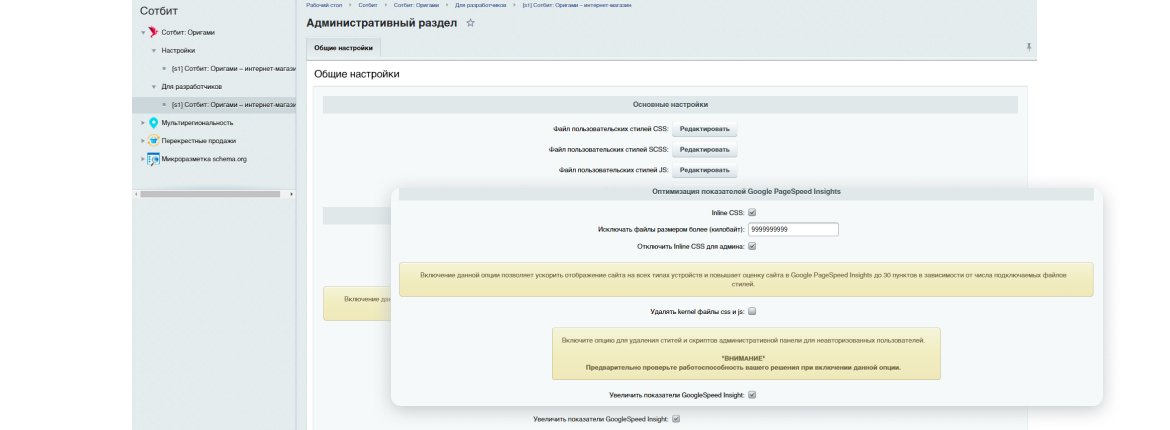1170x430 pixels.
Task: Click the sidebar horizontal scrollbar thumb
Action: 210,194
